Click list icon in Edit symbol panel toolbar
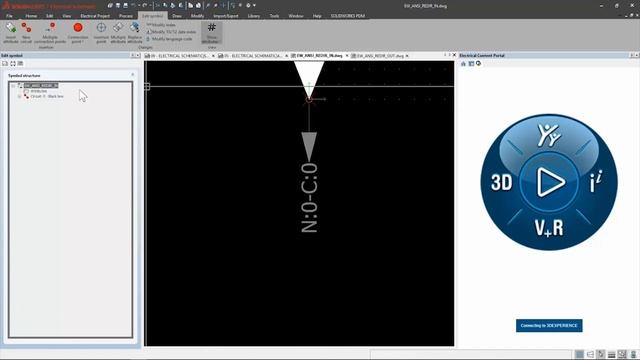 20,64
